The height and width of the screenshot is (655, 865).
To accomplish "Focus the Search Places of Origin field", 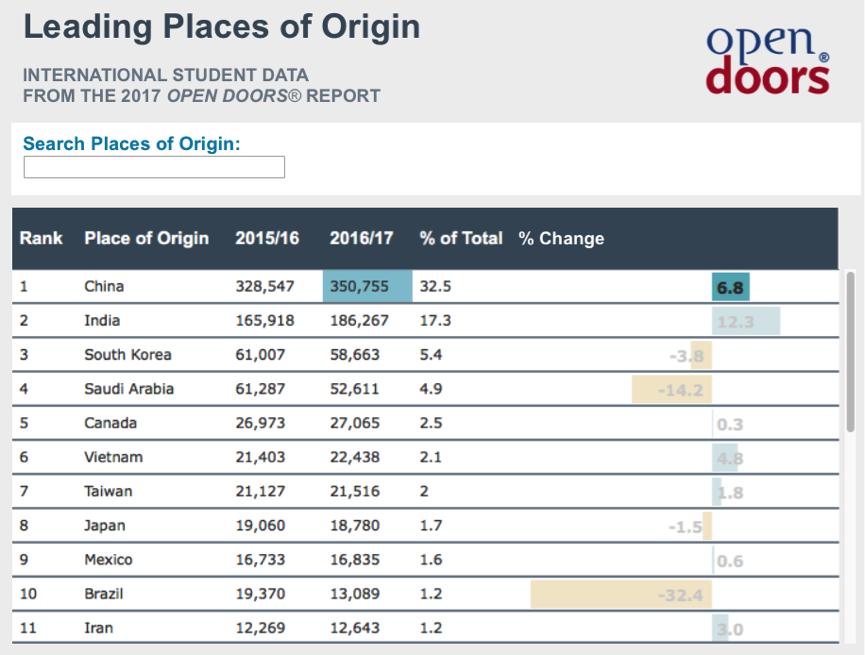I will pos(154,167).
